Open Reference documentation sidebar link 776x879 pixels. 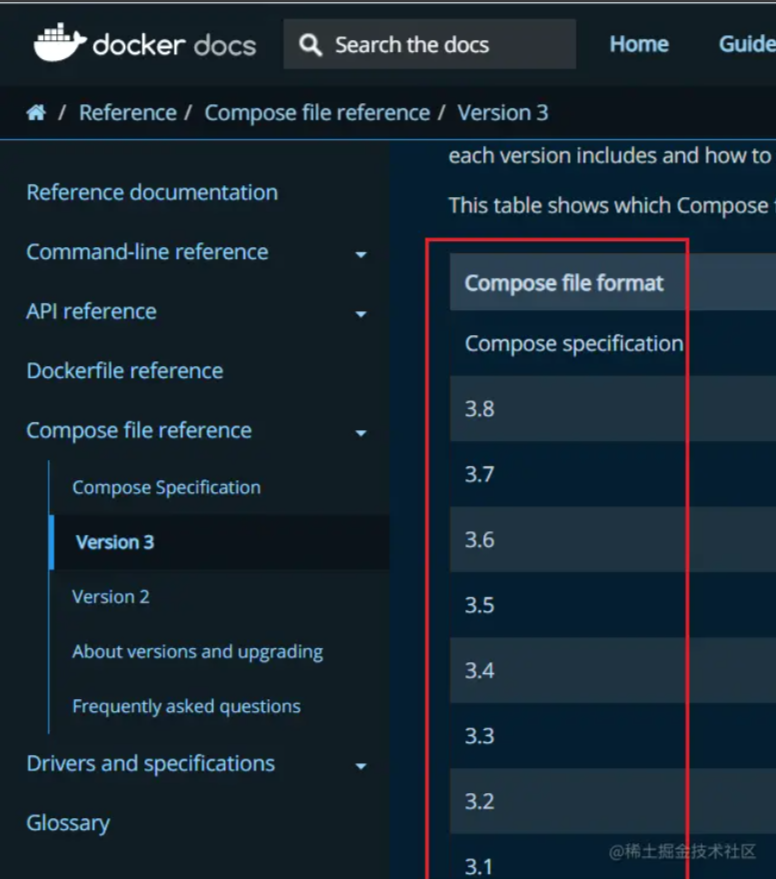pyautogui.click(x=152, y=193)
